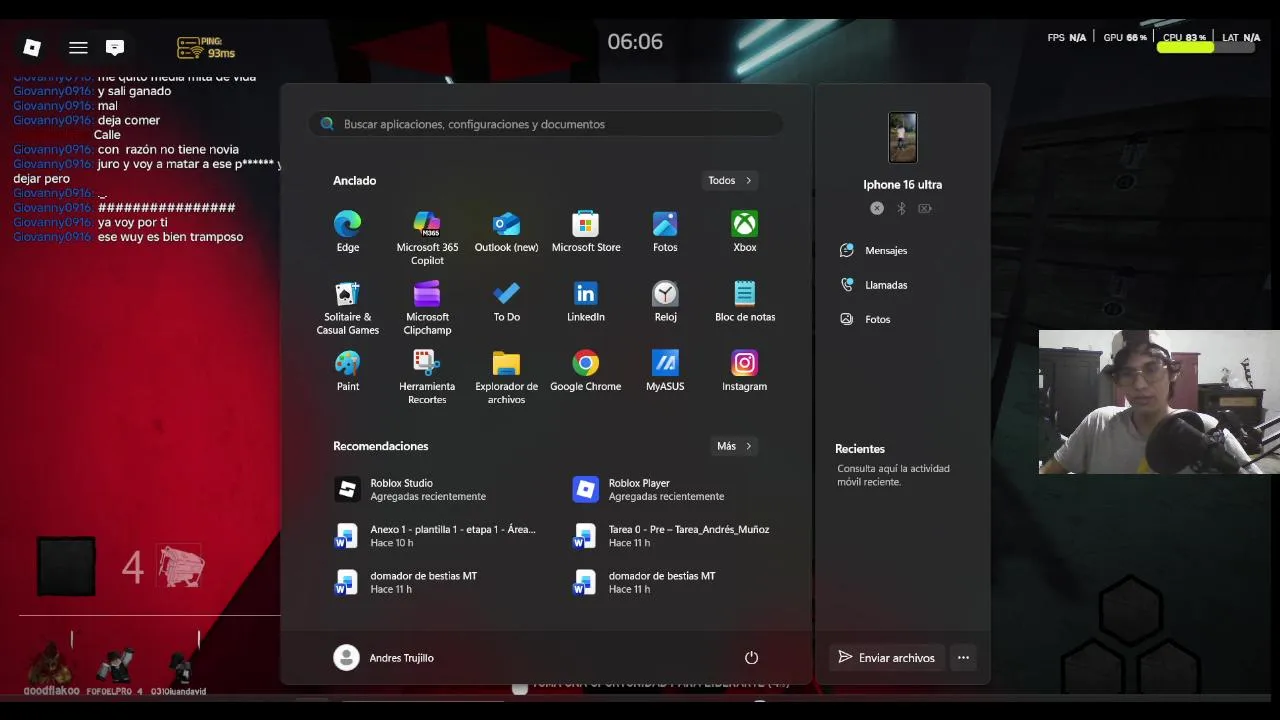Click the power button icon

pyautogui.click(x=752, y=657)
